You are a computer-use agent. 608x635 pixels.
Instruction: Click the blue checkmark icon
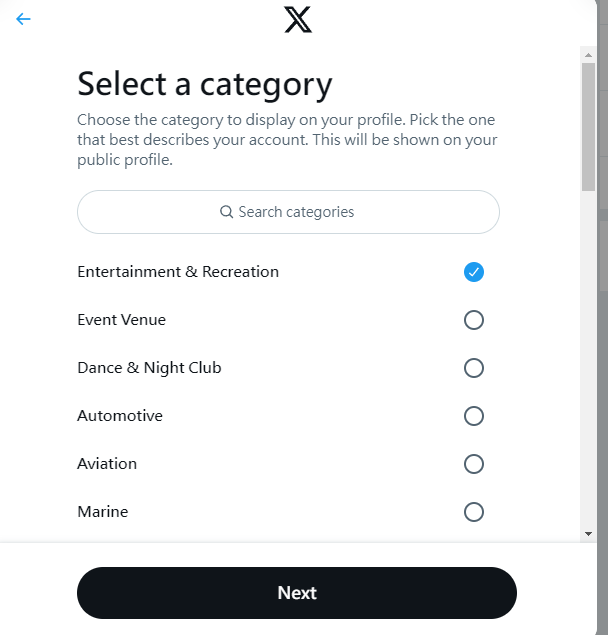click(474, 272)
